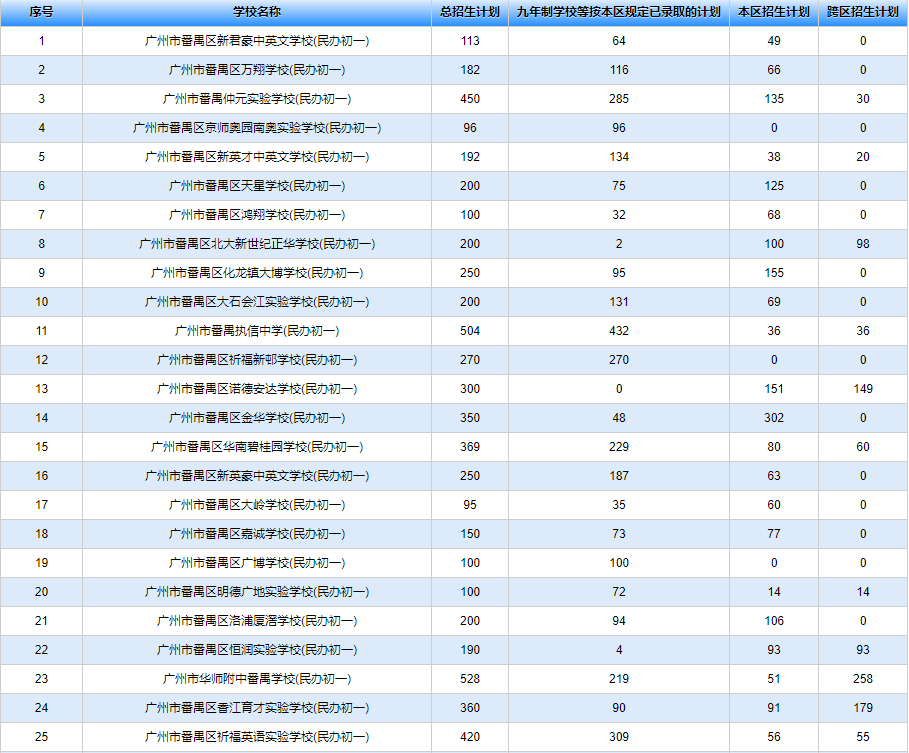Click cross-district plan 30 in 仲元实验学校 row
Screen dimensions: 909x753
pyautogui.click(x=863, y=99)
